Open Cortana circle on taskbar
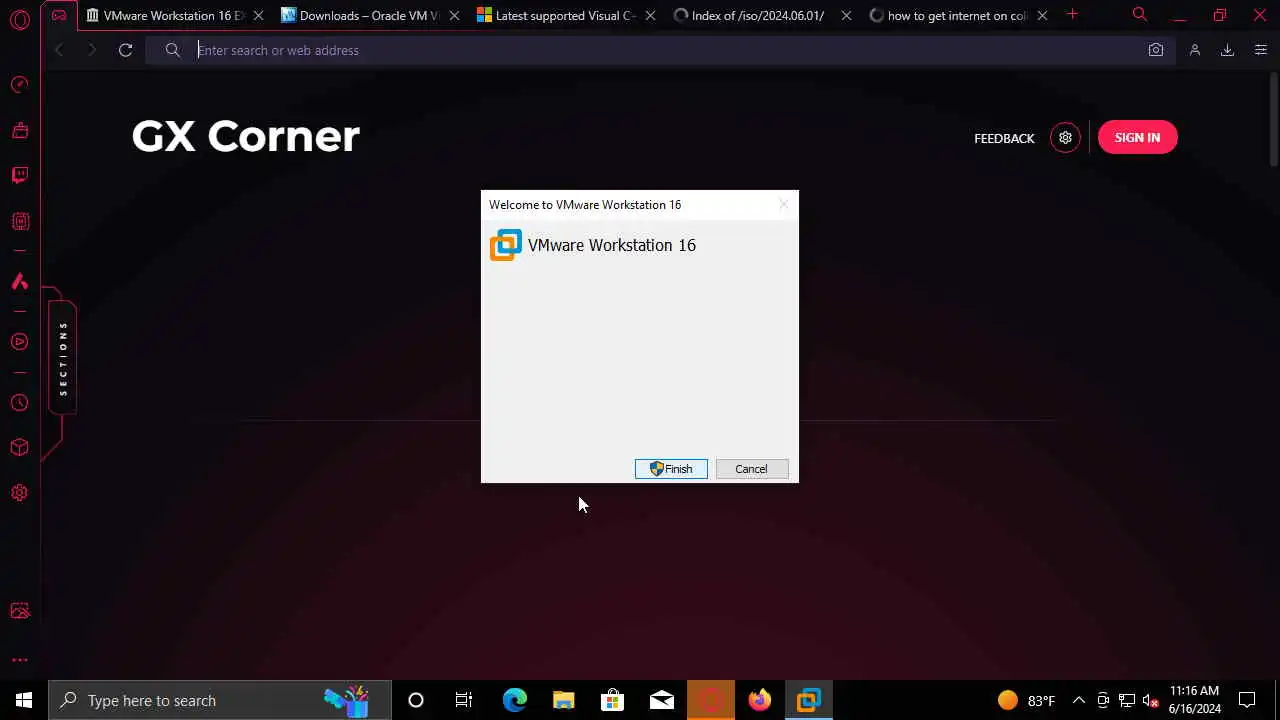 click(416, 700)
